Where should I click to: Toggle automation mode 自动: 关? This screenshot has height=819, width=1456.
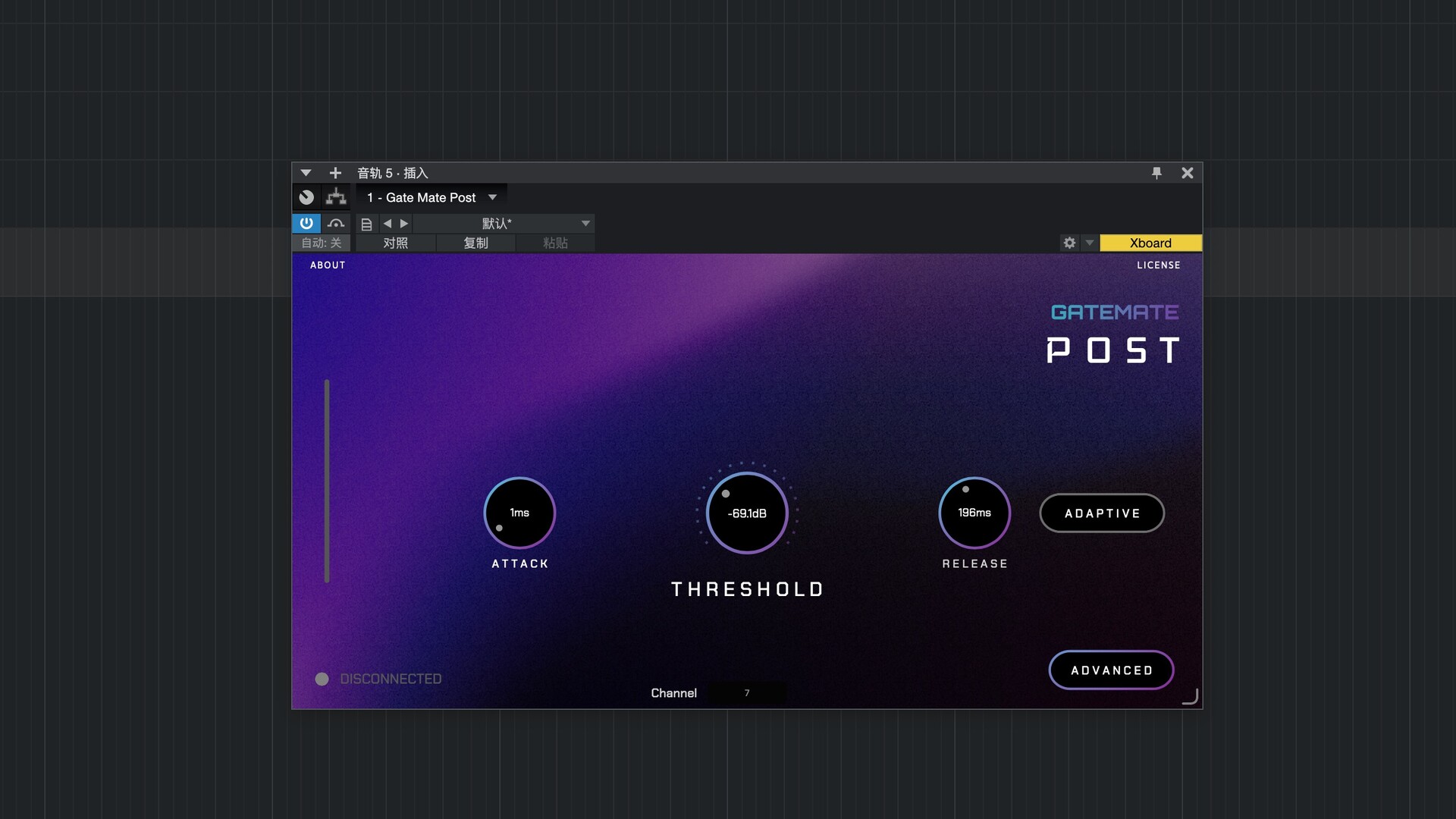[322, 243]
